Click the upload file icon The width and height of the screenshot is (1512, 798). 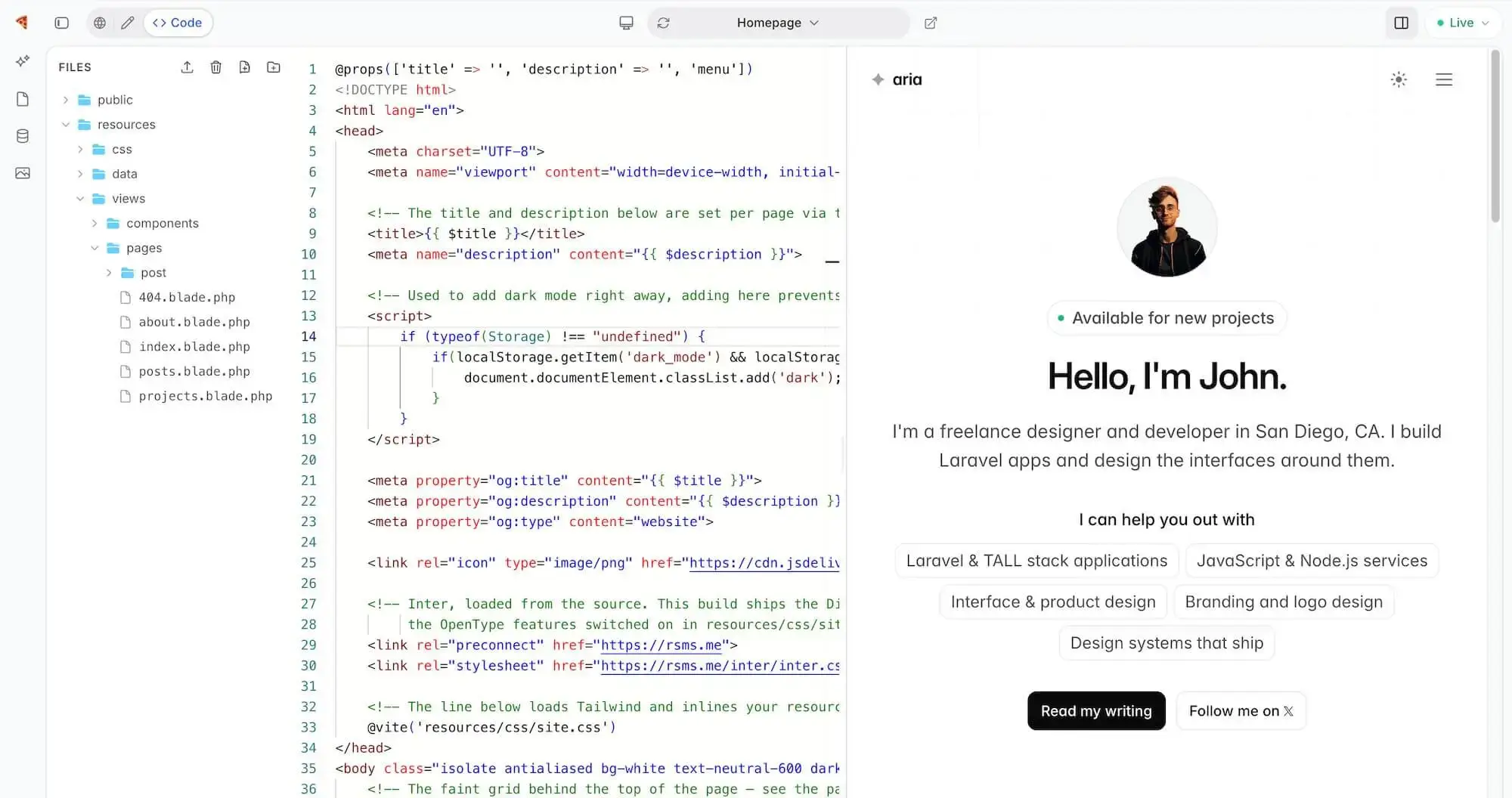[x=187, y=67]
